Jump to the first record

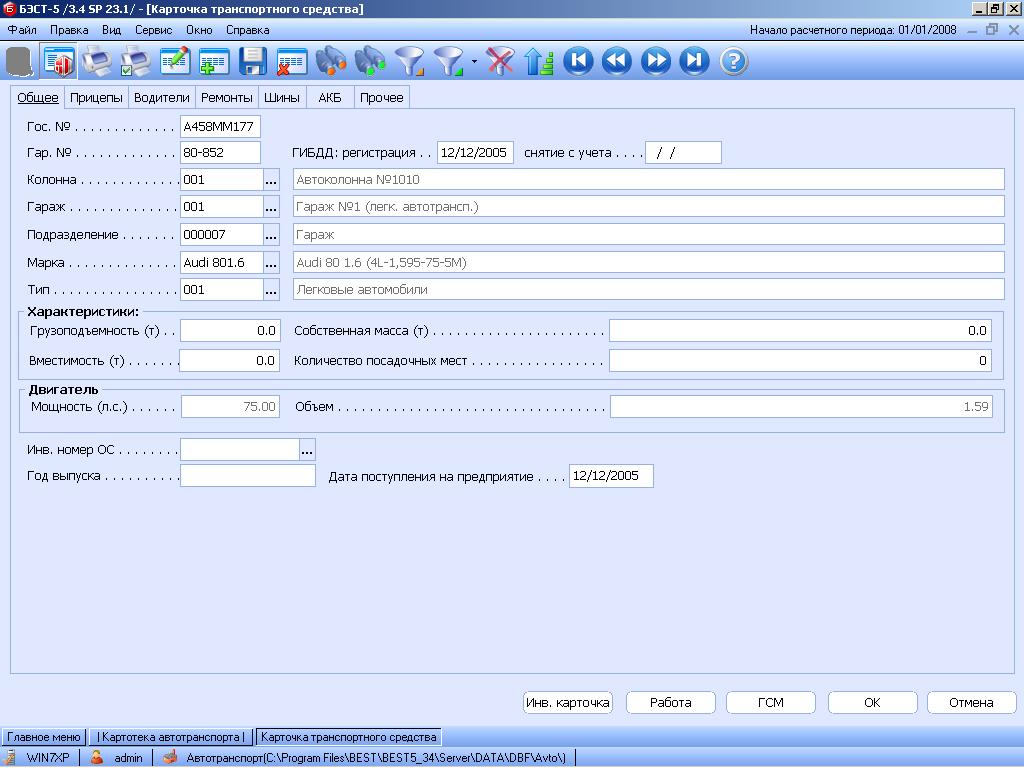[578, 62]
